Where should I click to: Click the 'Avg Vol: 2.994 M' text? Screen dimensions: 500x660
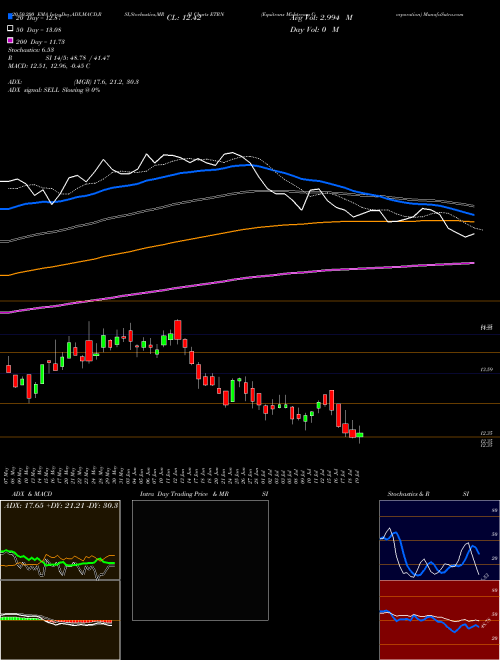(x=321, y=18)
